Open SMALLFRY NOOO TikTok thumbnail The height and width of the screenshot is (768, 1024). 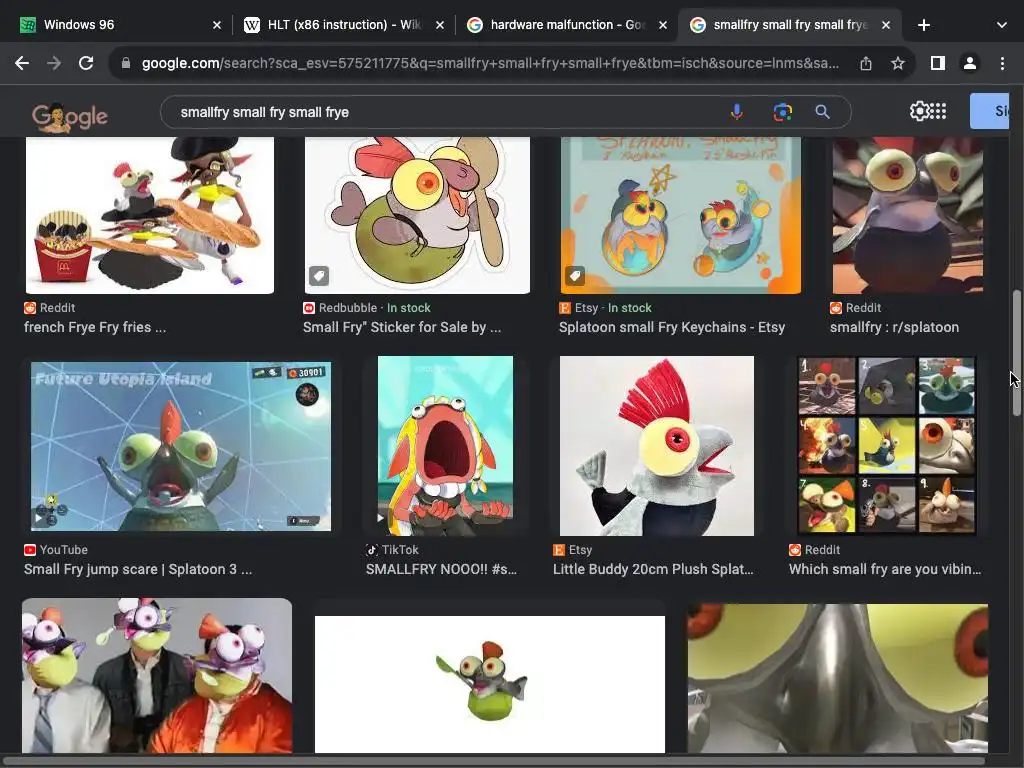click(445, 446)
